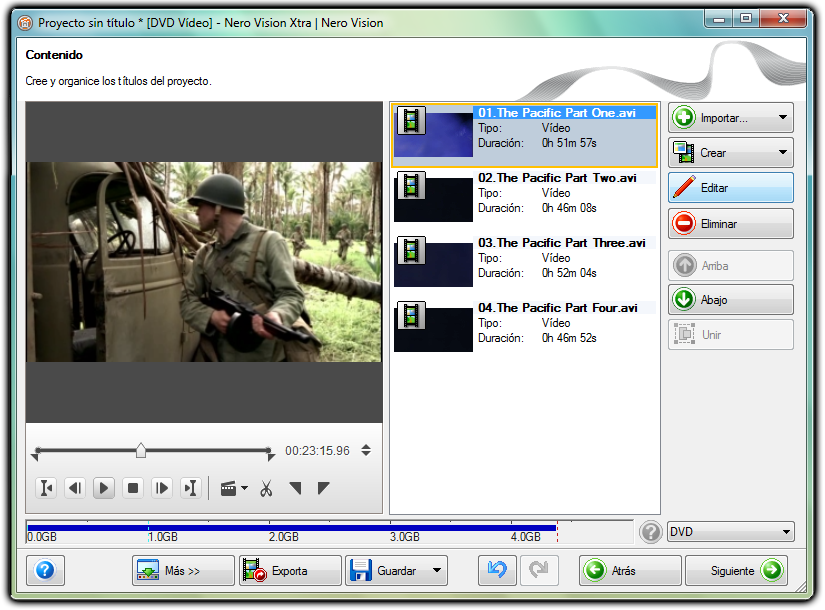Click the right trim marker on seek bar
The image size is (825, 610).
pos(270,454)
